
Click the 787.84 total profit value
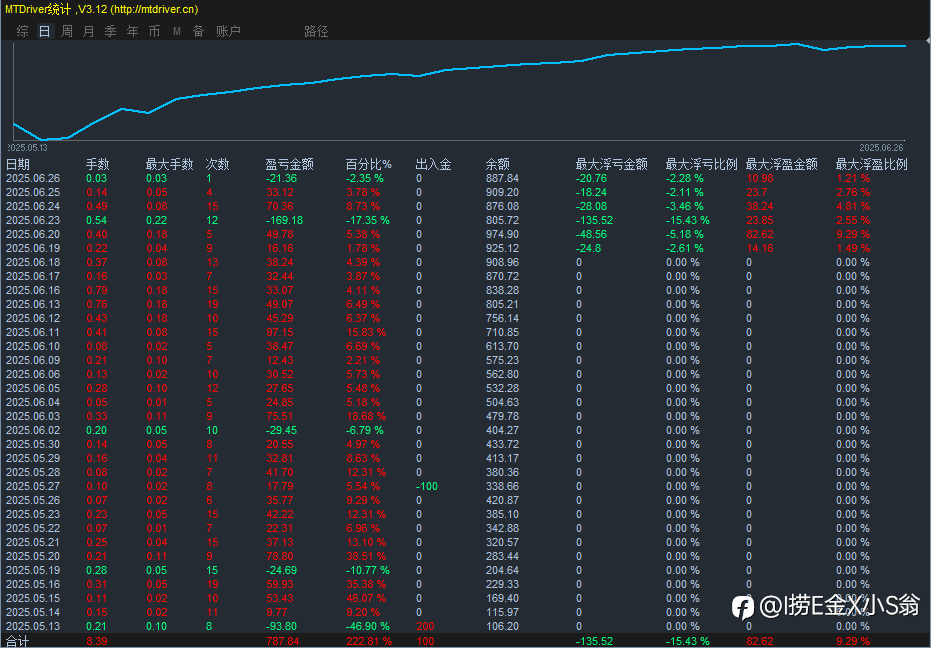(283, 641)
